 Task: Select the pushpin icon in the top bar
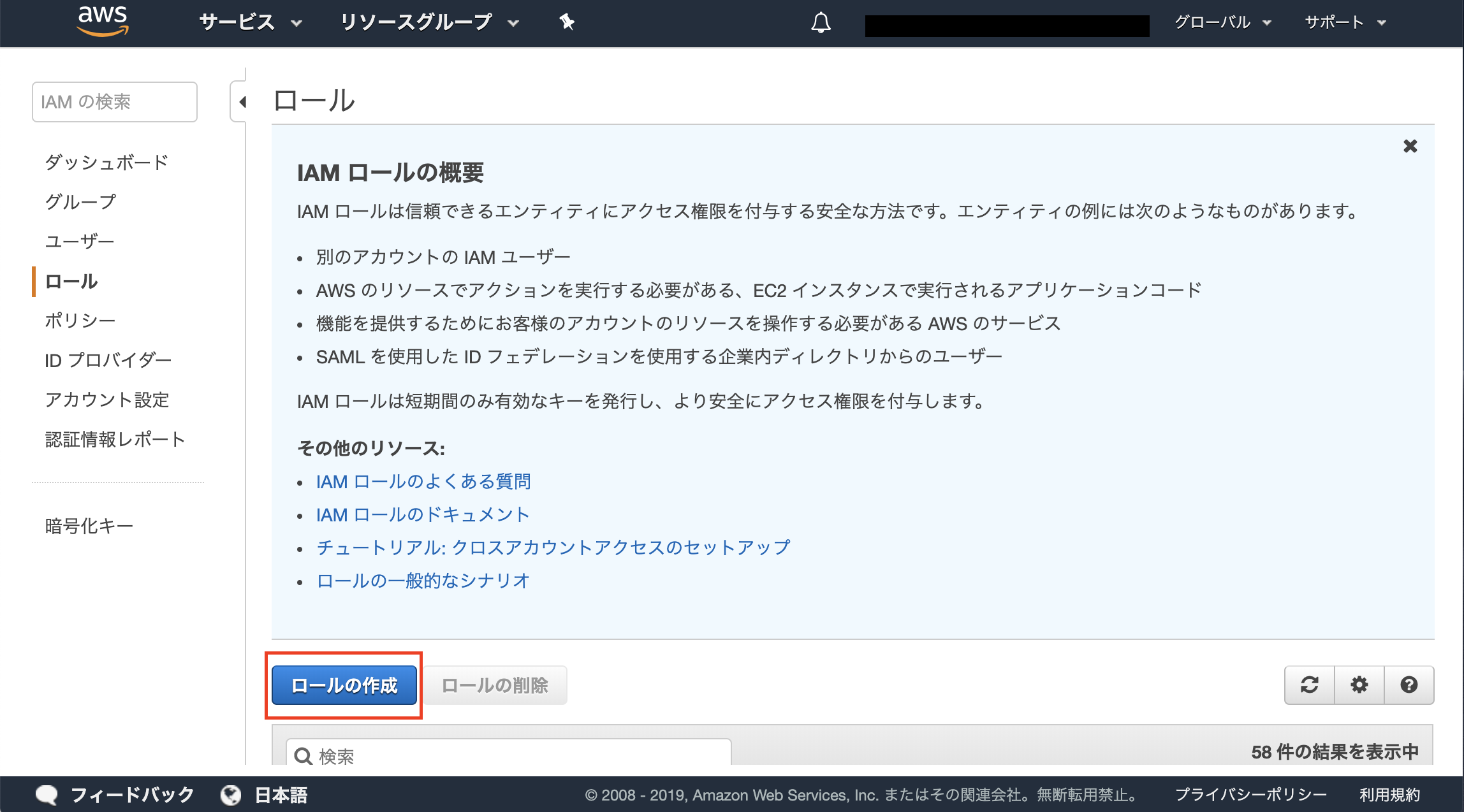[566, 22]
